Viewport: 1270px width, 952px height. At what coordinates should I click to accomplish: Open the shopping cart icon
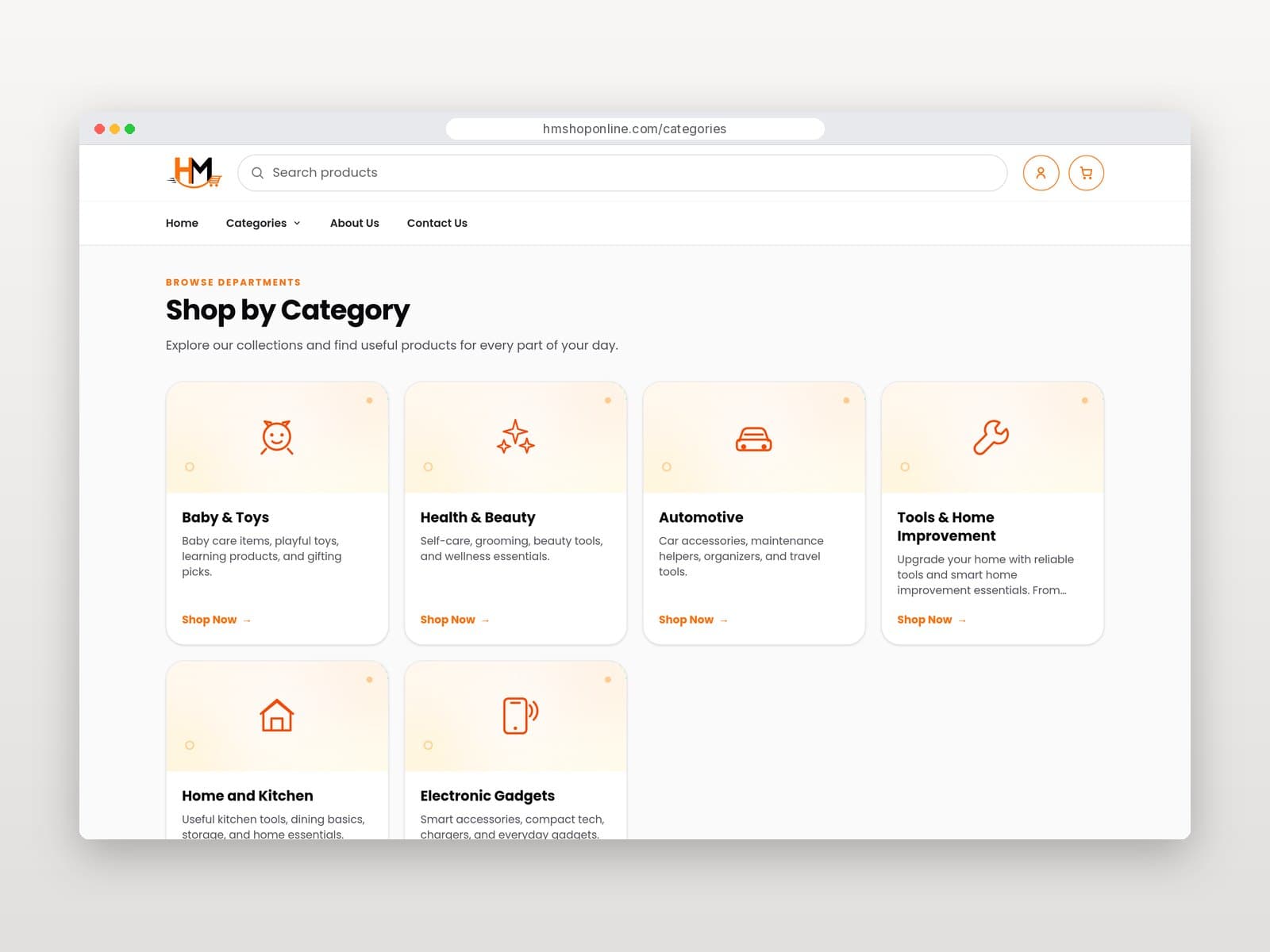1086,173
